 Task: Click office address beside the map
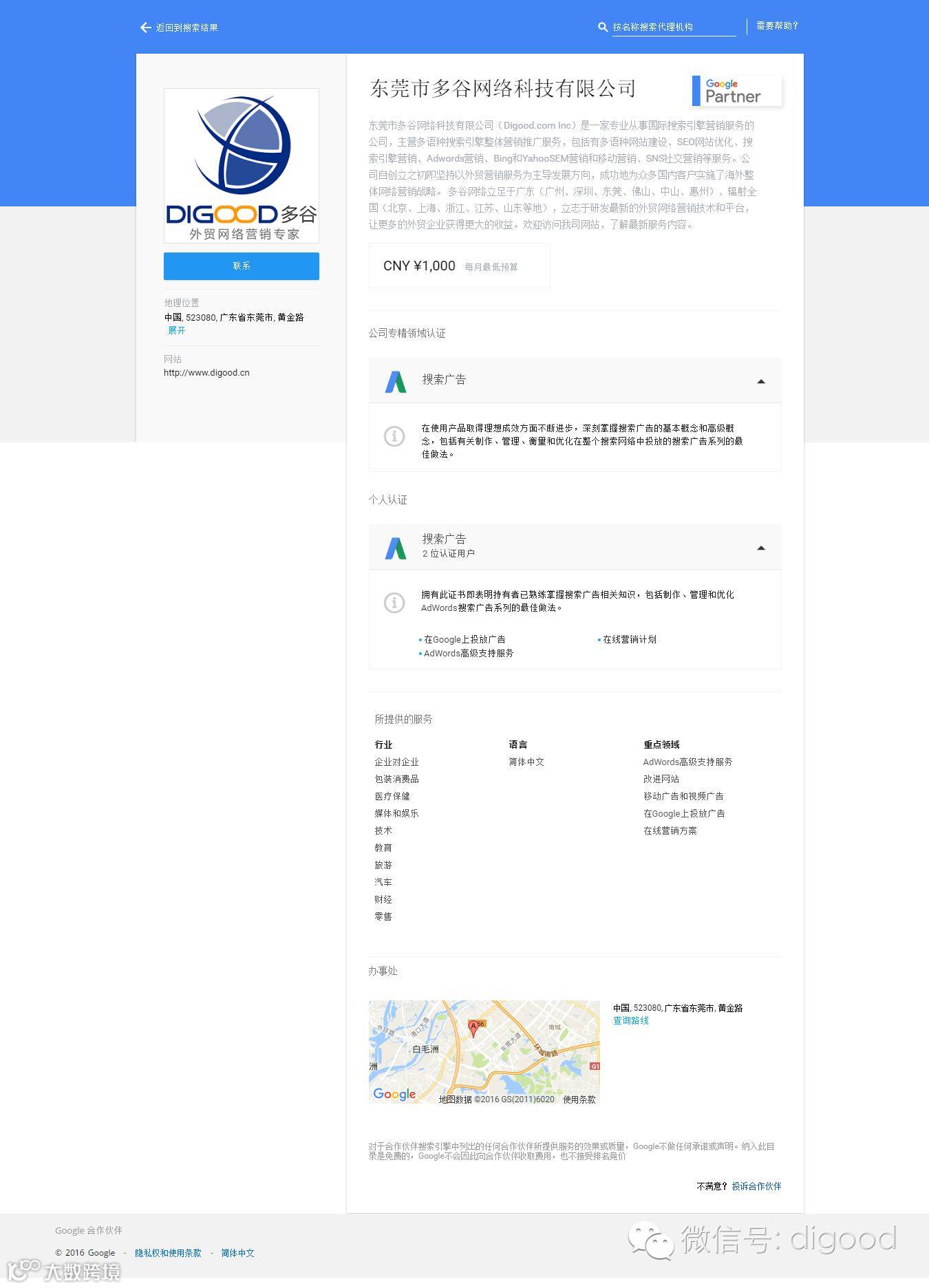[x=678, y=1008]
